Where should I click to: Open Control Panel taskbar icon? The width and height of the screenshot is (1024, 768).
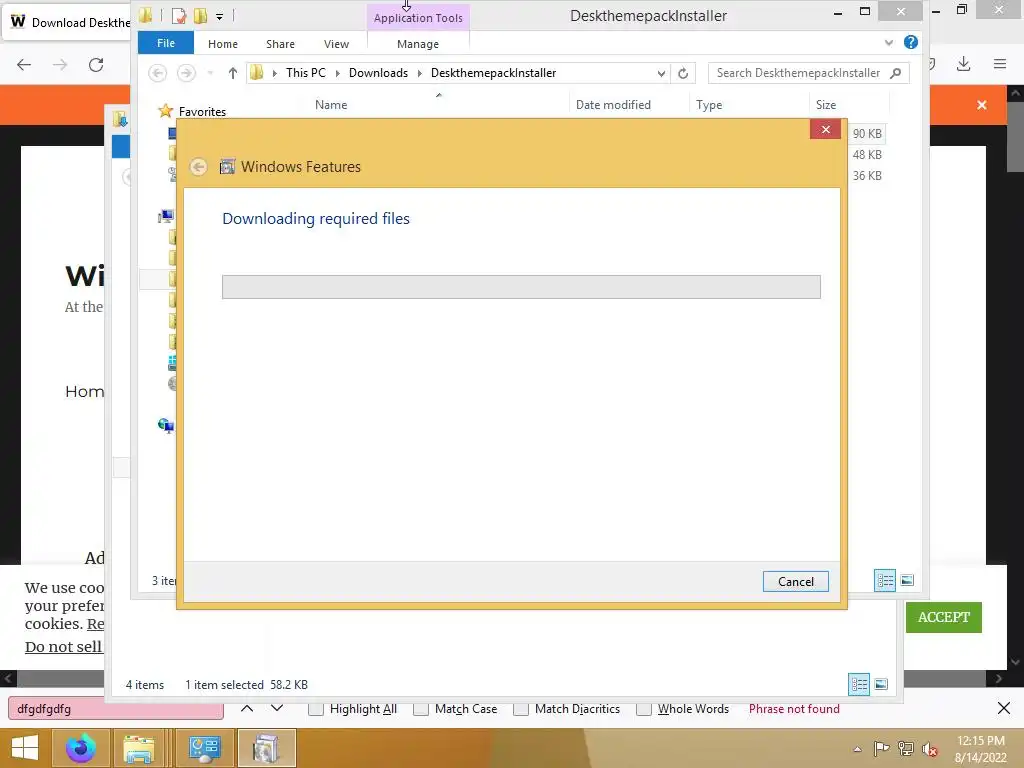pyautogui.click(x=204, y=748)
